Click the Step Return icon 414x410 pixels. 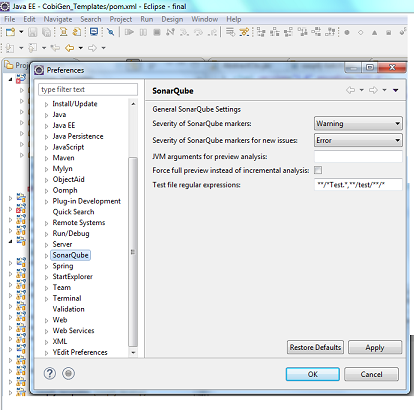click(x=212, y=32)
